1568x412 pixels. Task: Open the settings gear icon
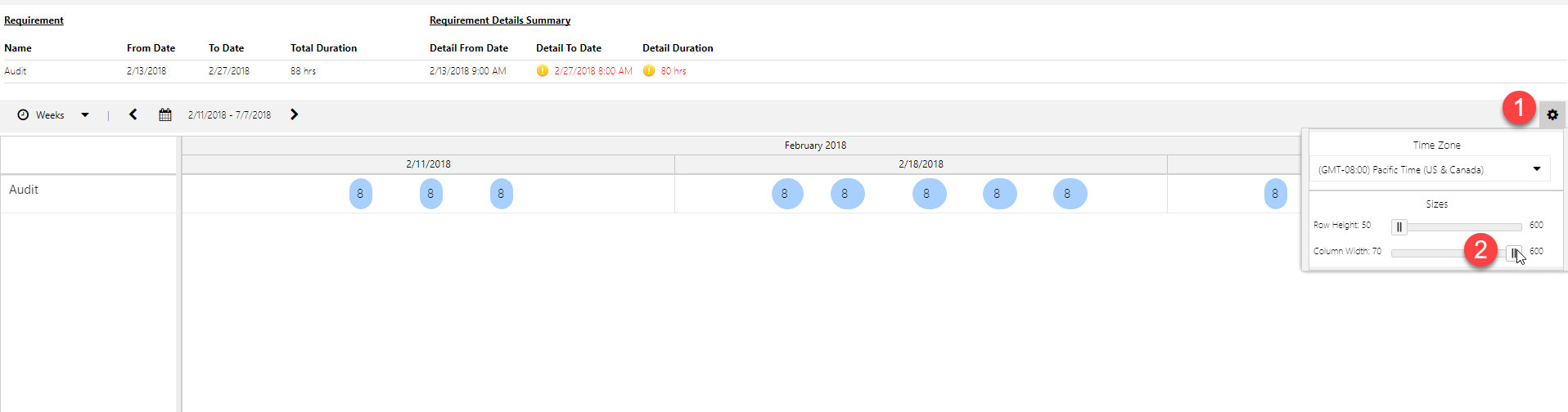click(x=1552, y=115)
